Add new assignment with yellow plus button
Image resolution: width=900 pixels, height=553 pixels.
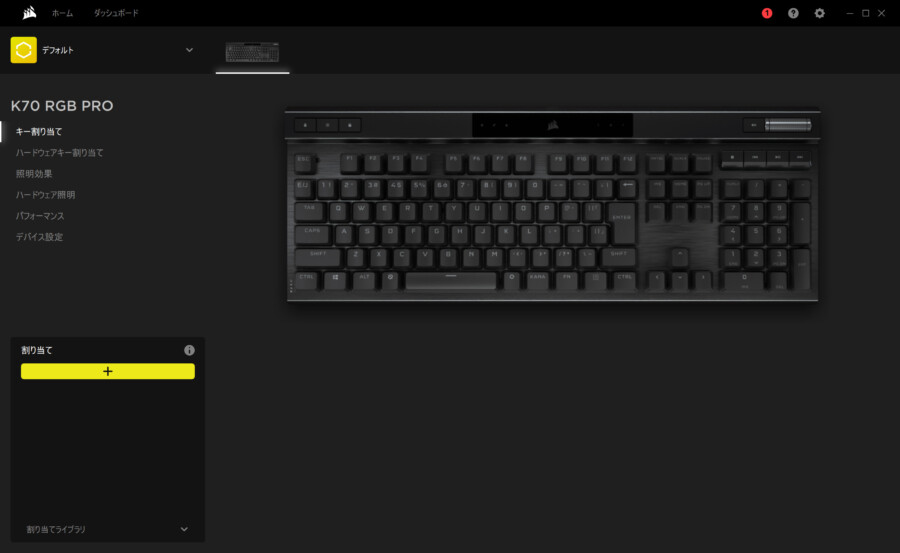coord(108,372)
